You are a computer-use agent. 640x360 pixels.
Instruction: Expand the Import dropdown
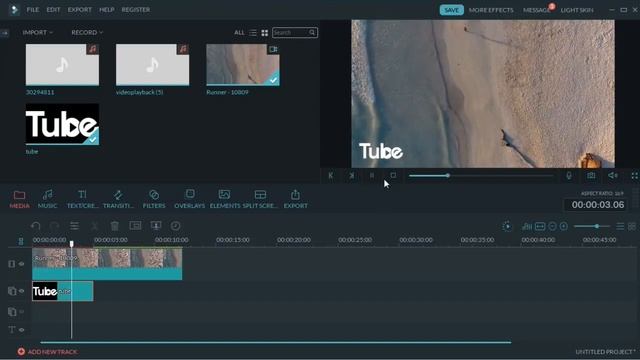(x=37, y=32)
